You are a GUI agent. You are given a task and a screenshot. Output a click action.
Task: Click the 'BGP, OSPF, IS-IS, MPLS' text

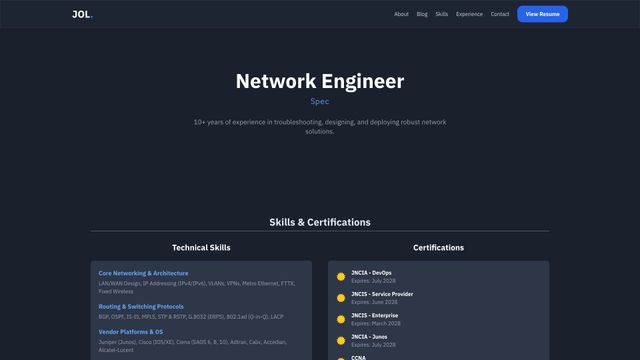(x=191, y=317)
